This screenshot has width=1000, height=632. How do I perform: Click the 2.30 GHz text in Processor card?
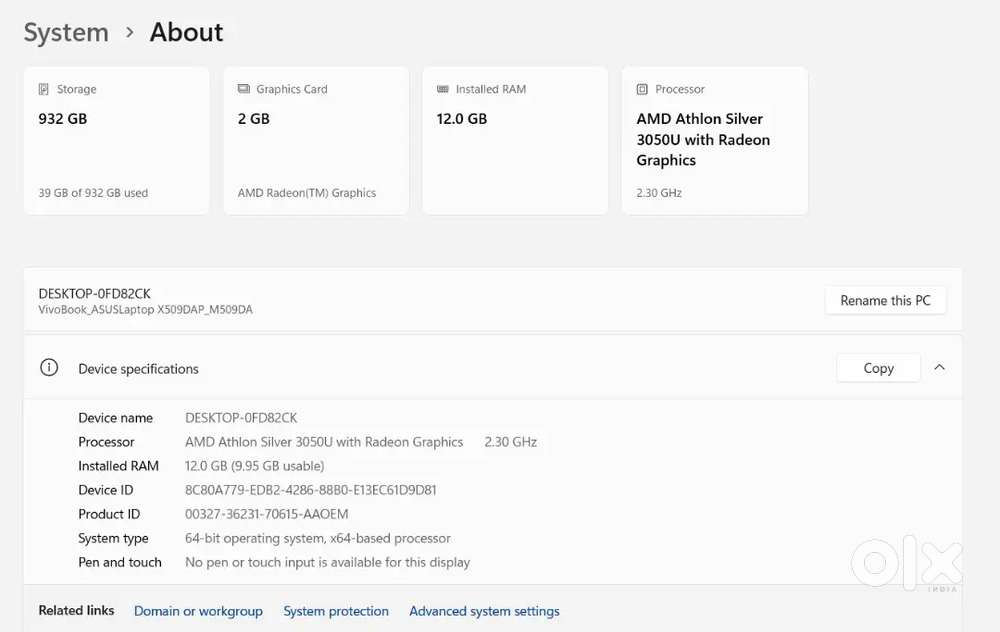[x=659, y=193]
